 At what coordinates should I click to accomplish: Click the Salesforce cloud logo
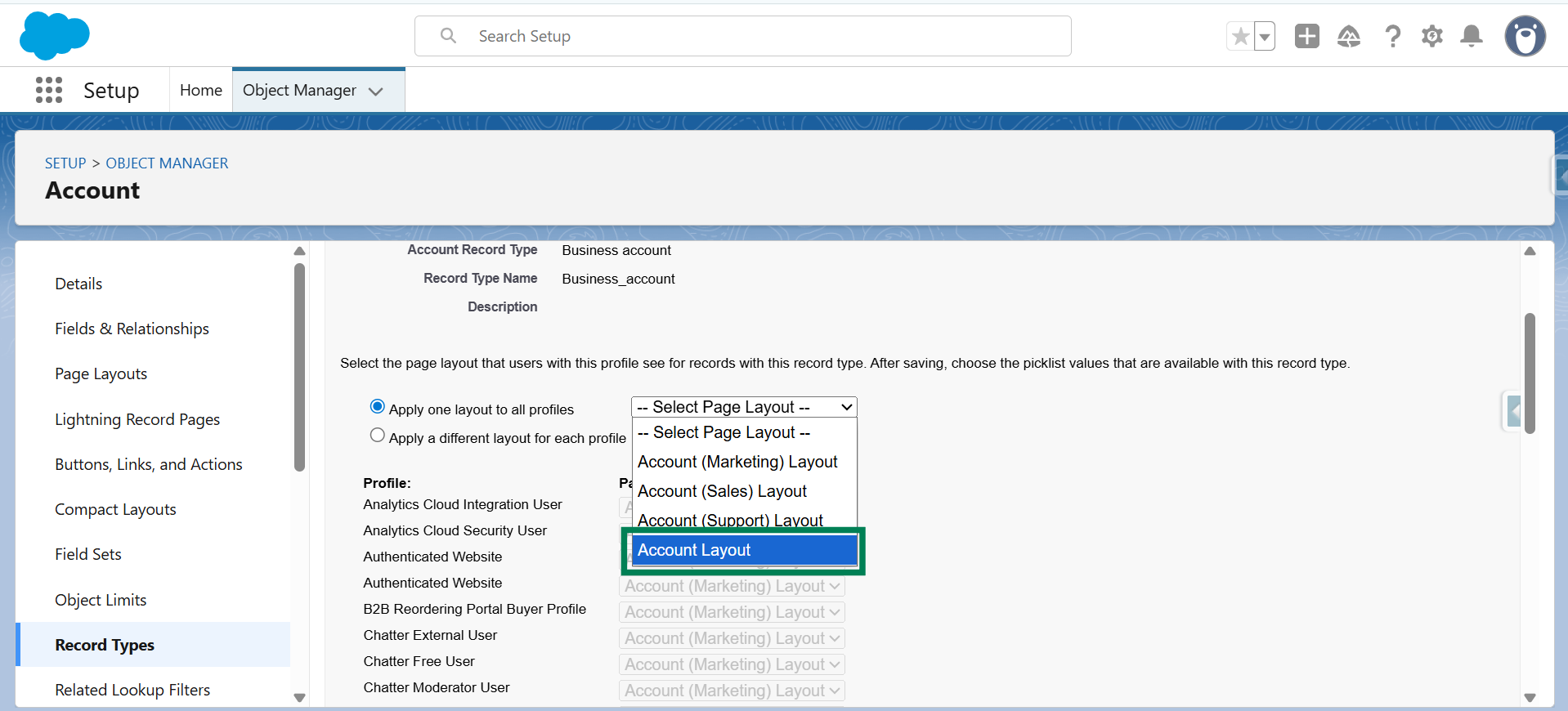point(54,36)
